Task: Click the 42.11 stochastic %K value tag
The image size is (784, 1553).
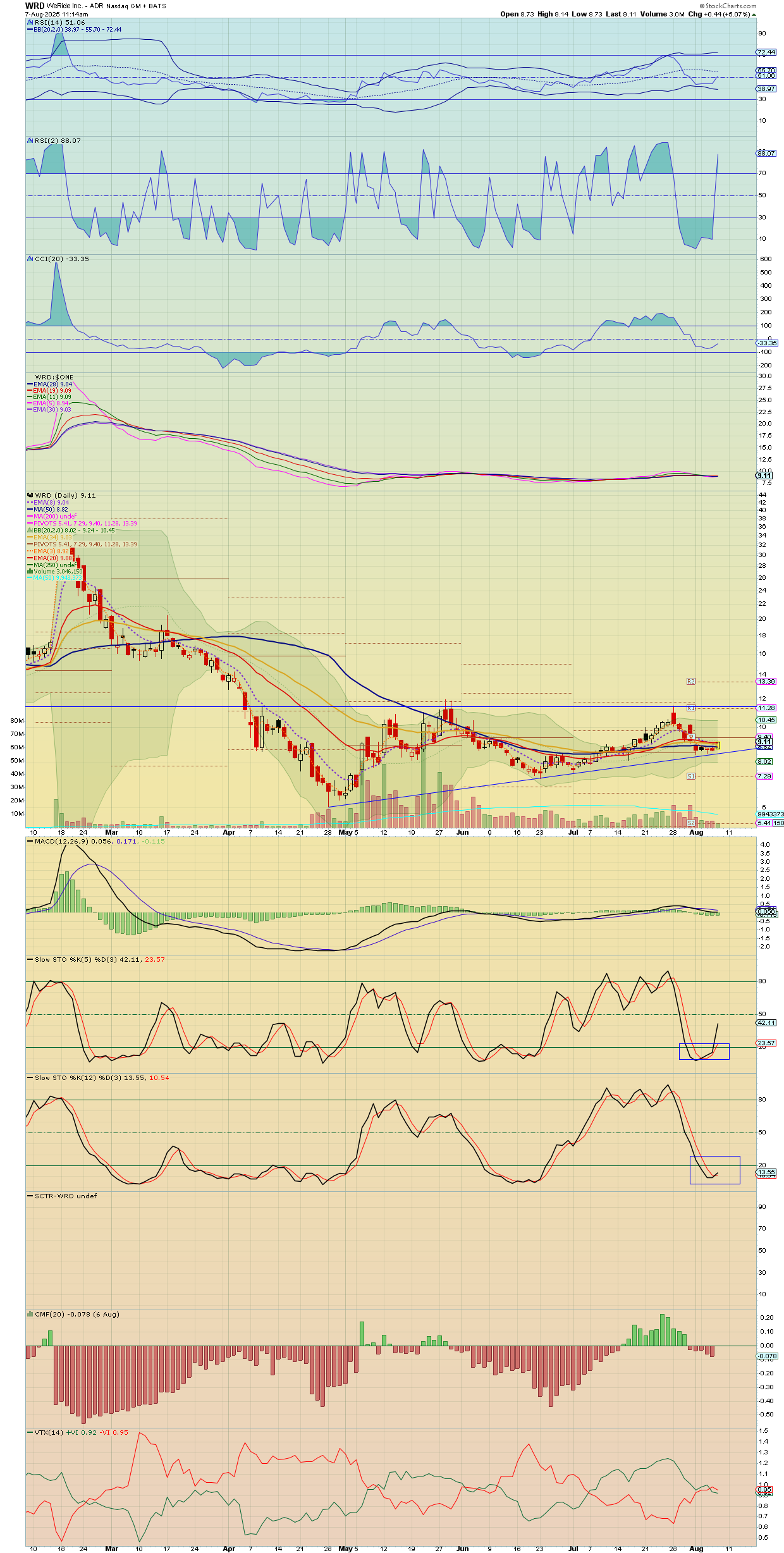Action: (766, 1022)
